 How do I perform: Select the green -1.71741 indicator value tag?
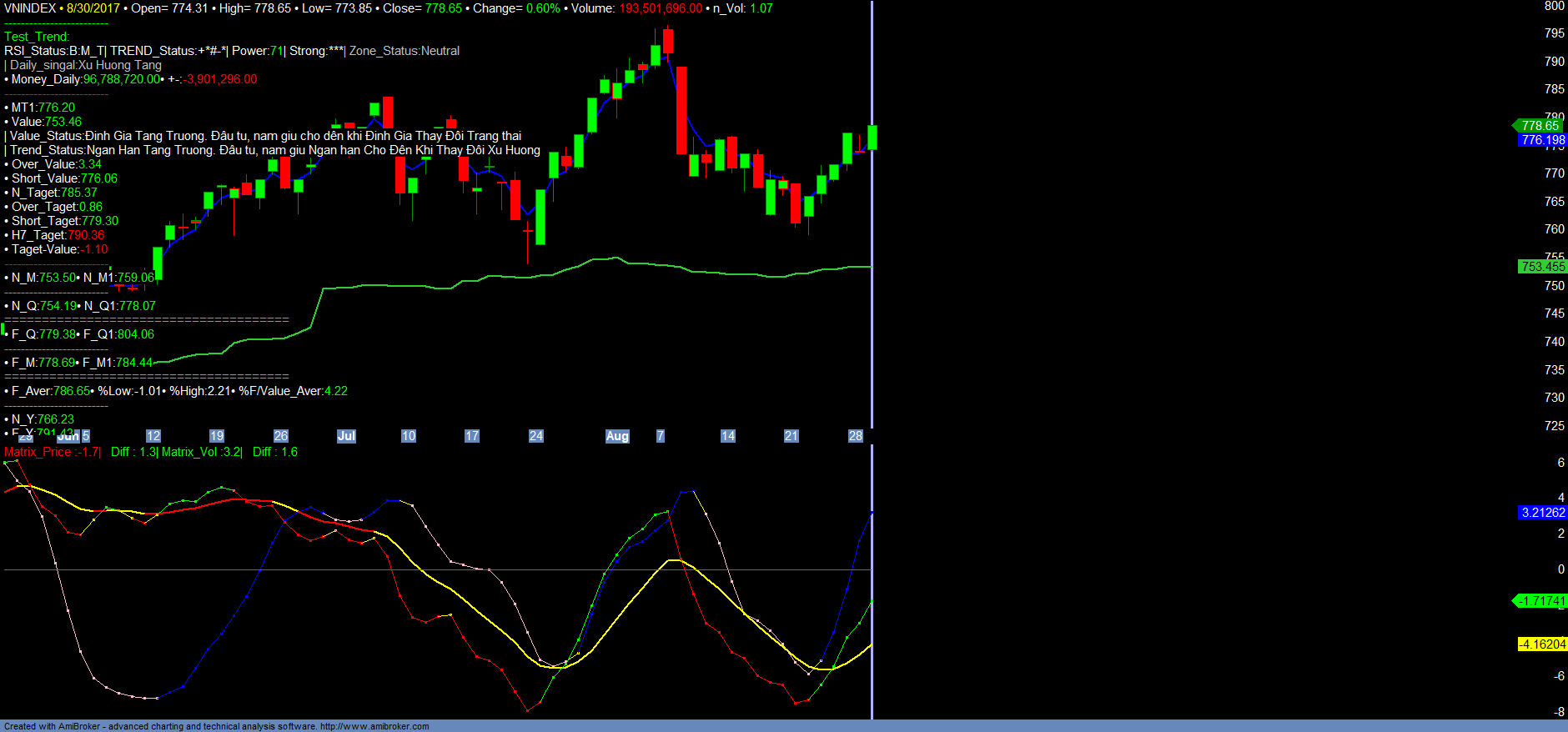click(1541, 601)
